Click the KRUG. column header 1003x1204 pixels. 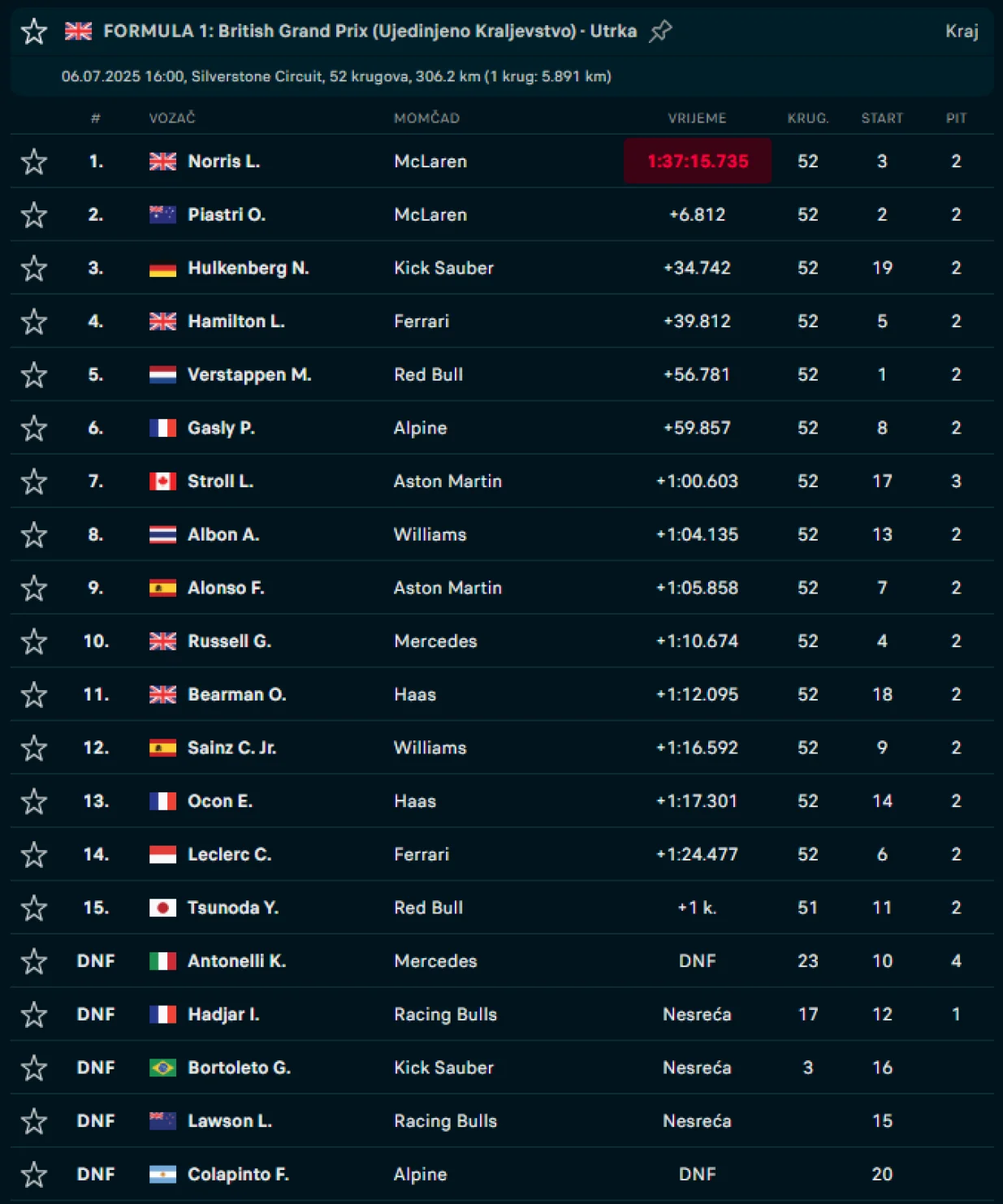(807, 119)
